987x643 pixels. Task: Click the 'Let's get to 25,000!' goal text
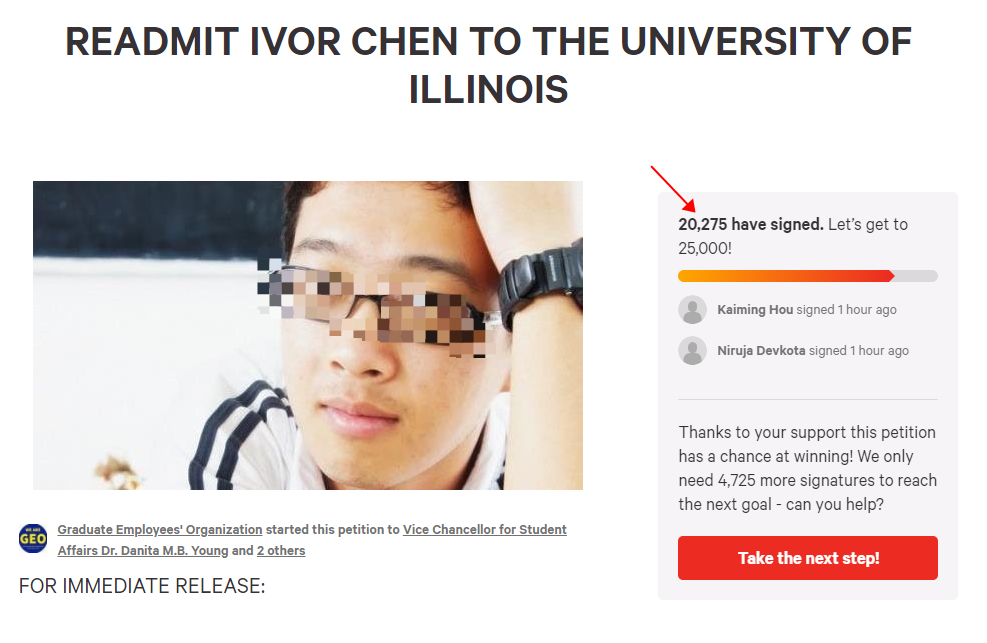[793, 237]
